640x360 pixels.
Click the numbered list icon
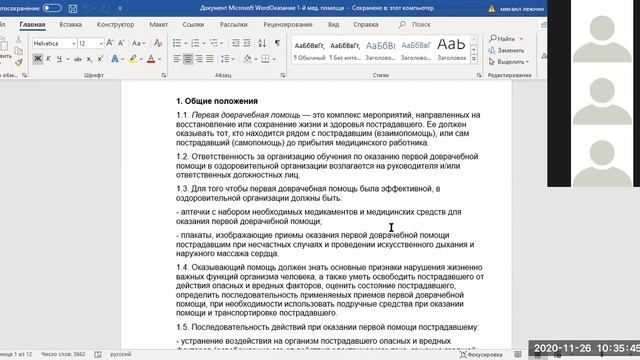195,43
